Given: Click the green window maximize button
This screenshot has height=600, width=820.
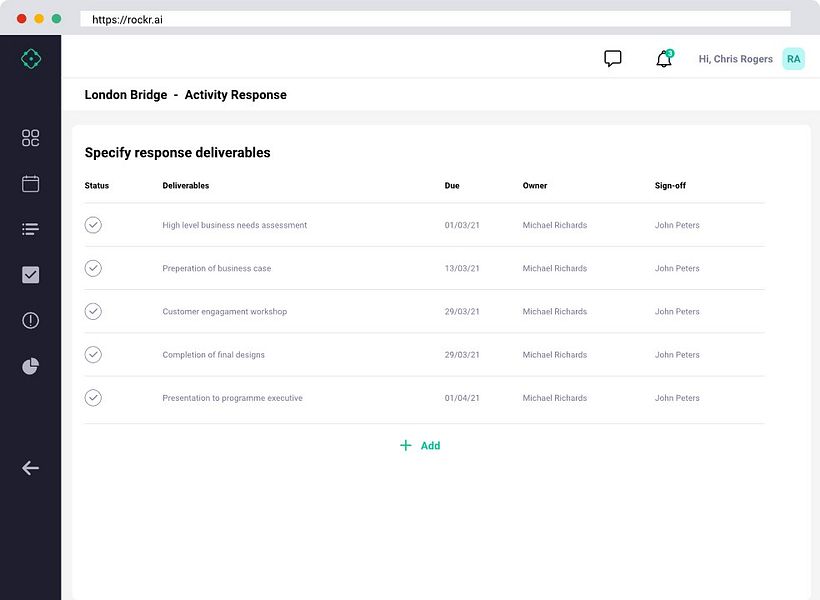Looking at the screenshot, I should pyautogui.click(x=56, y=19).
